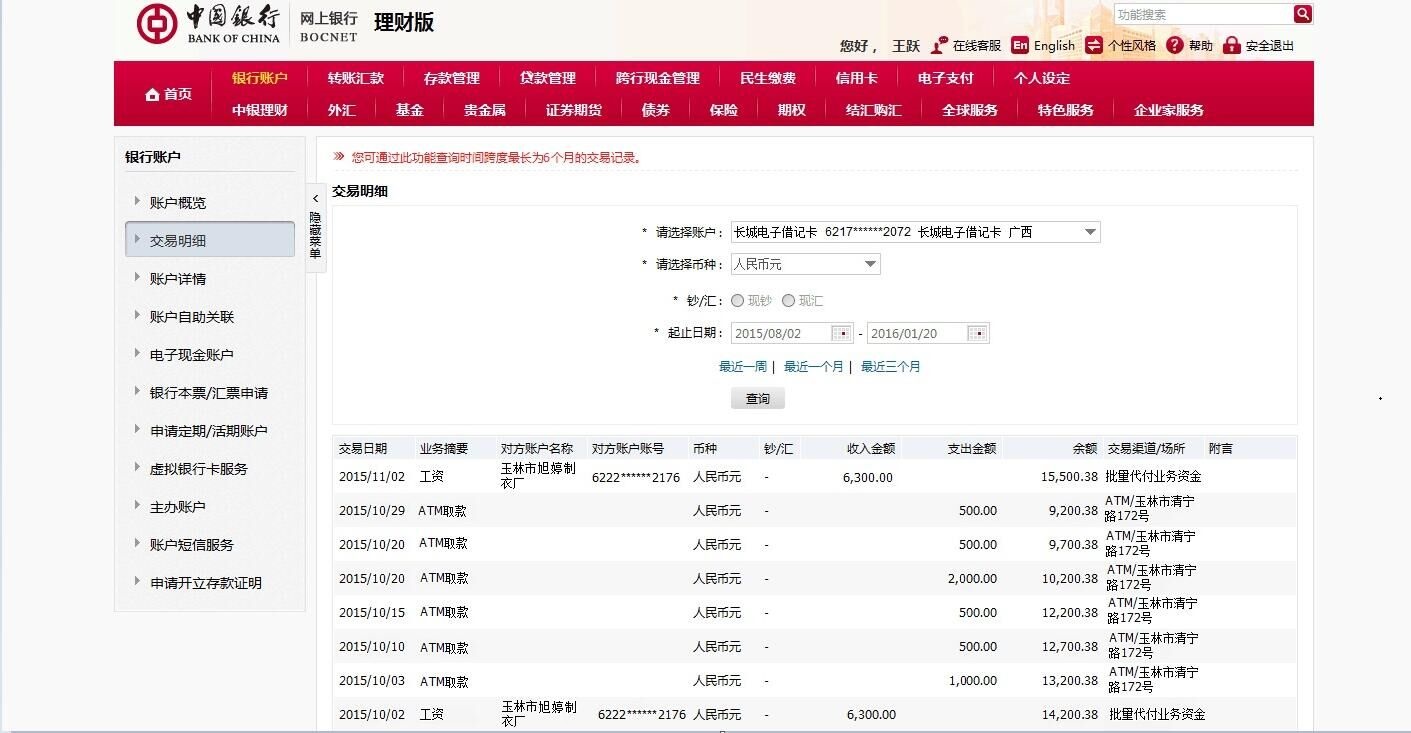Open the currency (人民币元) dropdown
This screenshot has width=1411, height=733.
point(870,264)
